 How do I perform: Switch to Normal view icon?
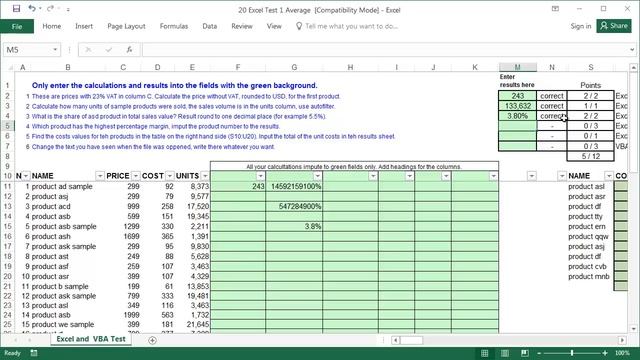[x=484, y=353]
